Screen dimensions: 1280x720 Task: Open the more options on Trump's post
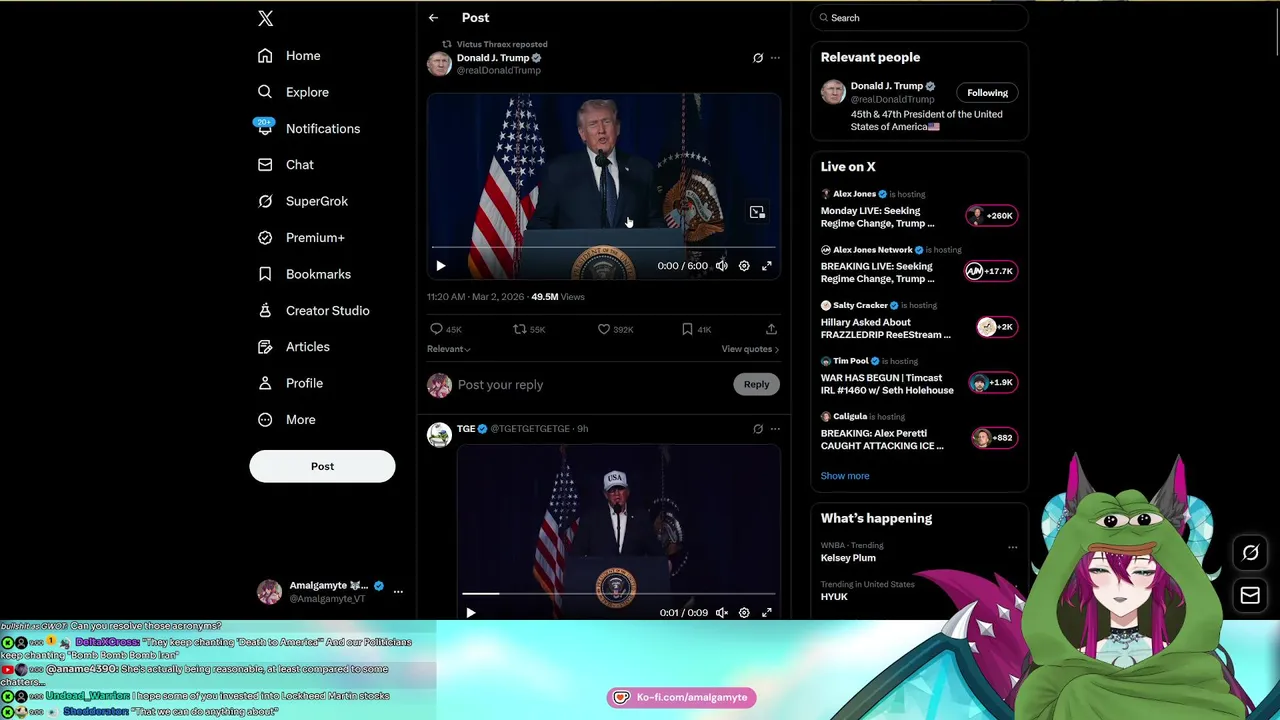point(775,58)
